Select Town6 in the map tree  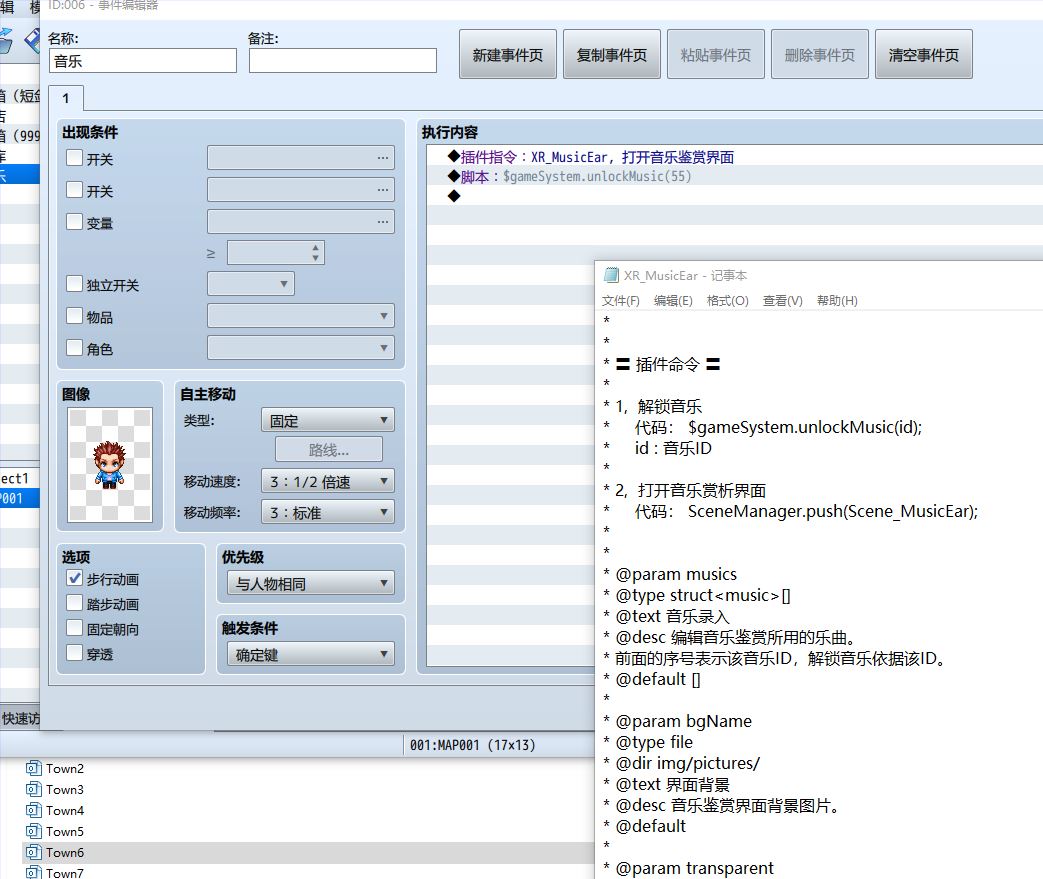(65, 852)
